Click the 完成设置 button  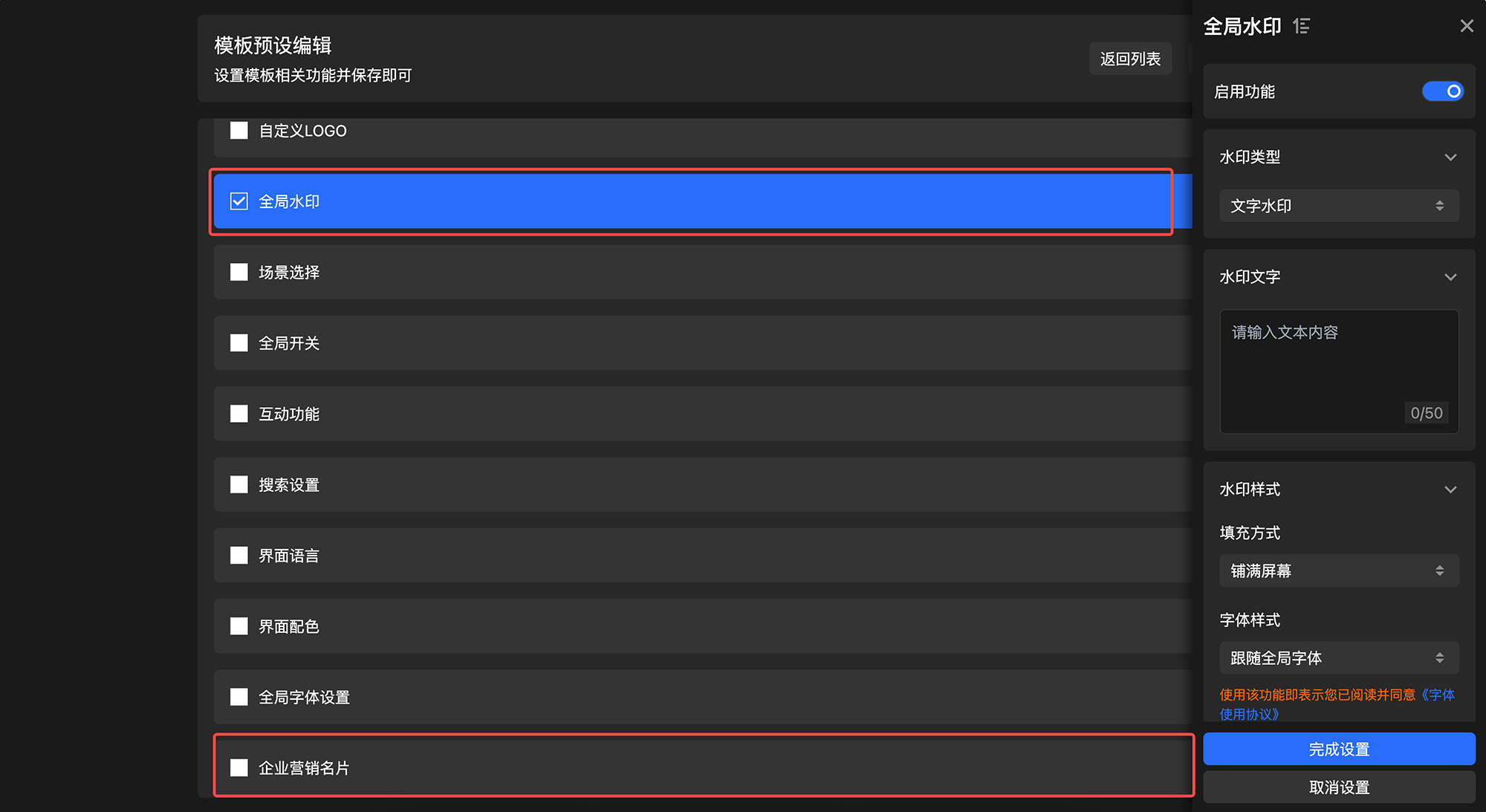1338,749
